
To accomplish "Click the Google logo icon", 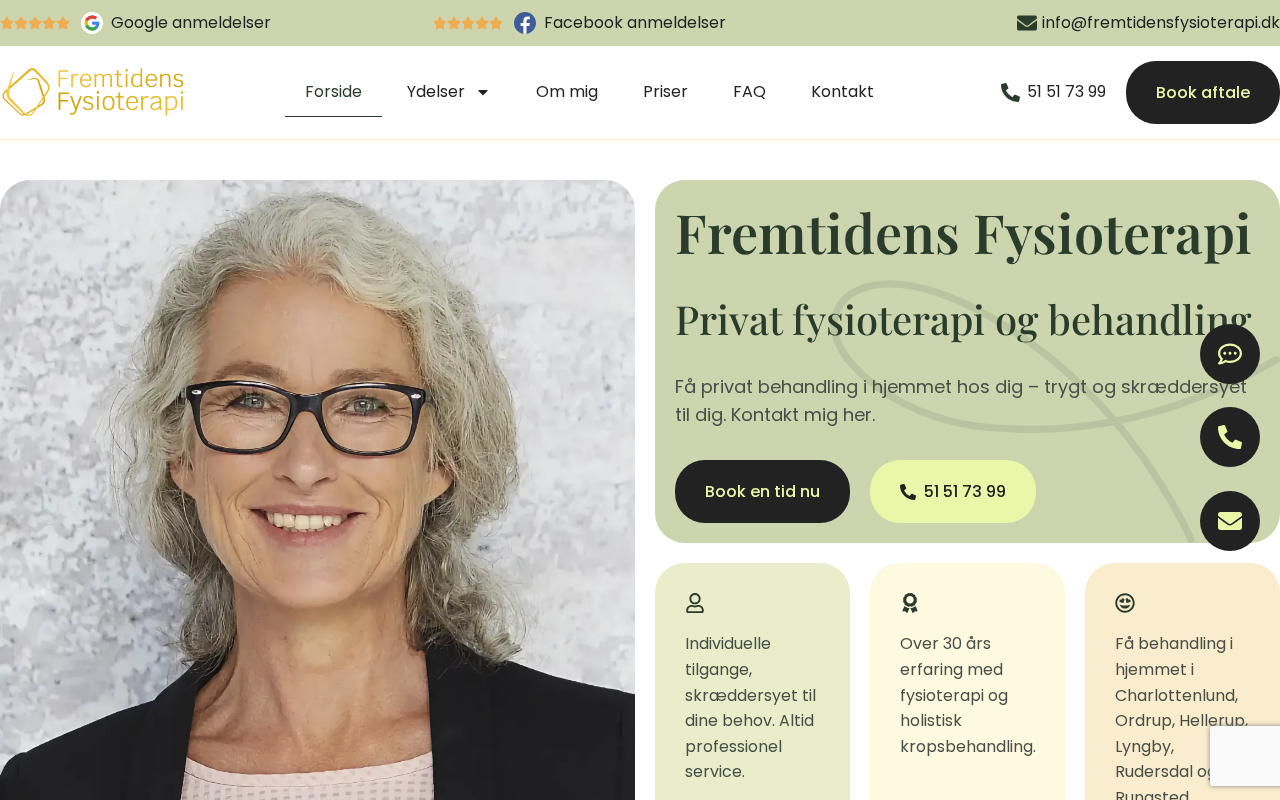I will [x=92, y=23].
